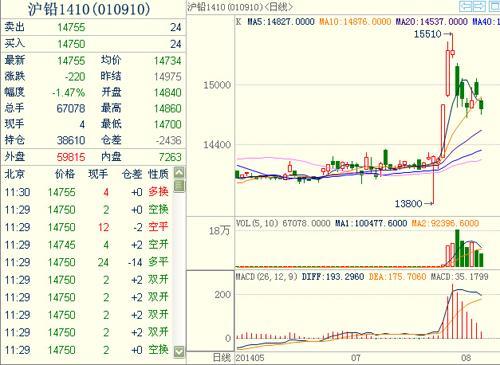This screenshot has width=500, height=365.
Task: Click the MACD:35.1799 value
Action: (x=460, y=277)
